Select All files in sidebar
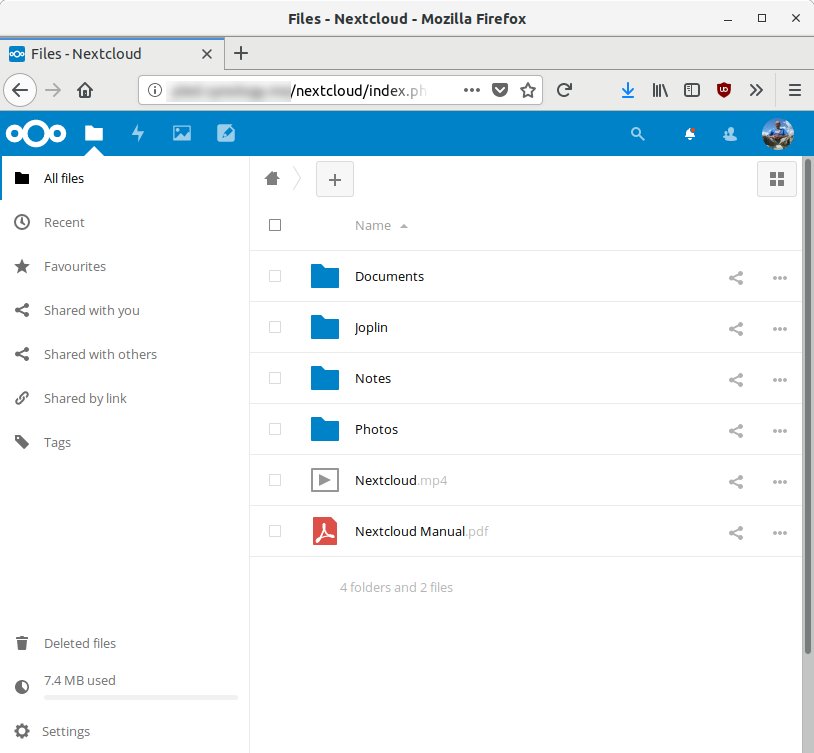Screen dimensions: 814x753 coord(125,178)
